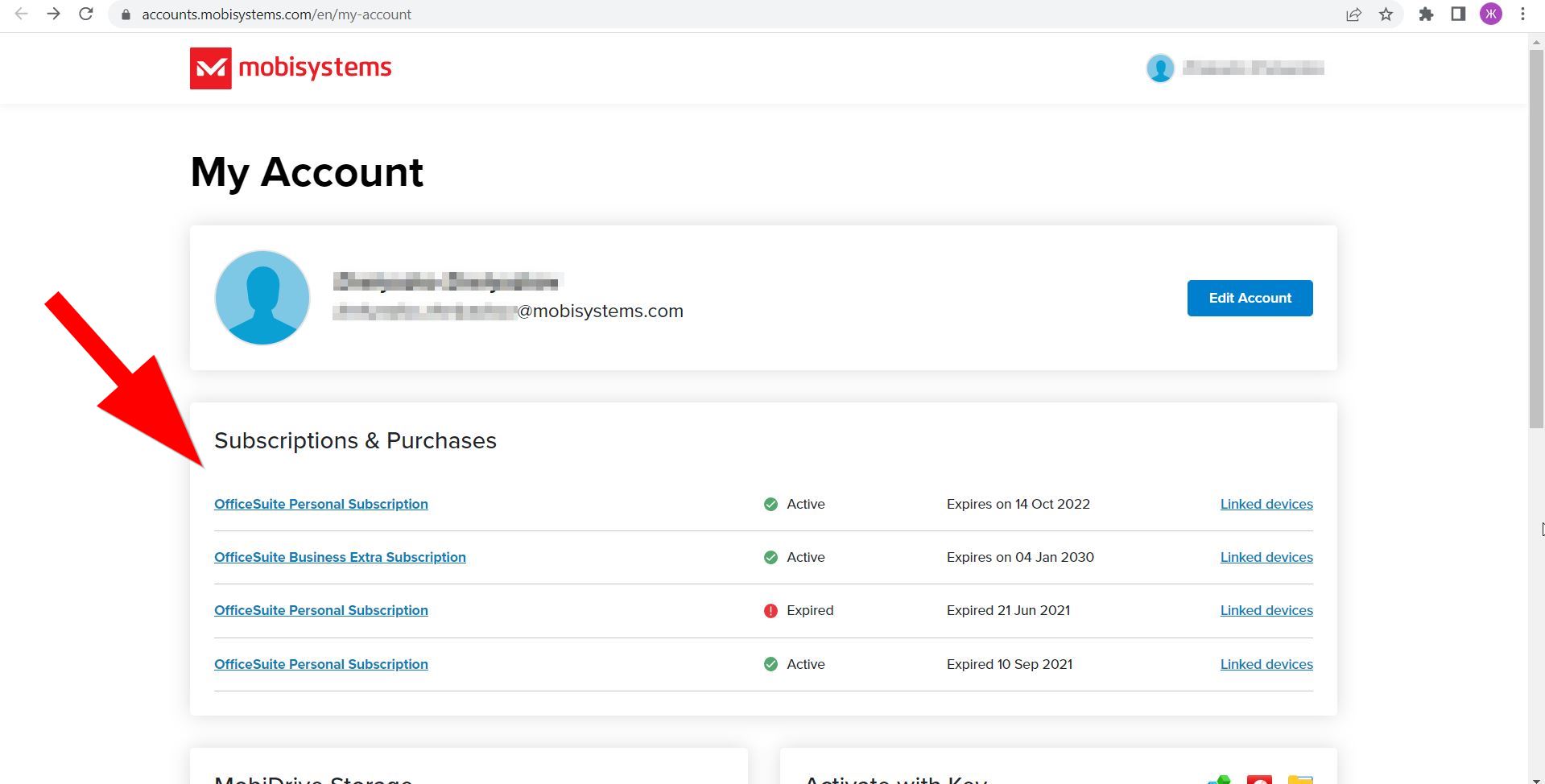1545x784 pixels.
Task: Click the blurred username in header
Action: click(1254, 68)
